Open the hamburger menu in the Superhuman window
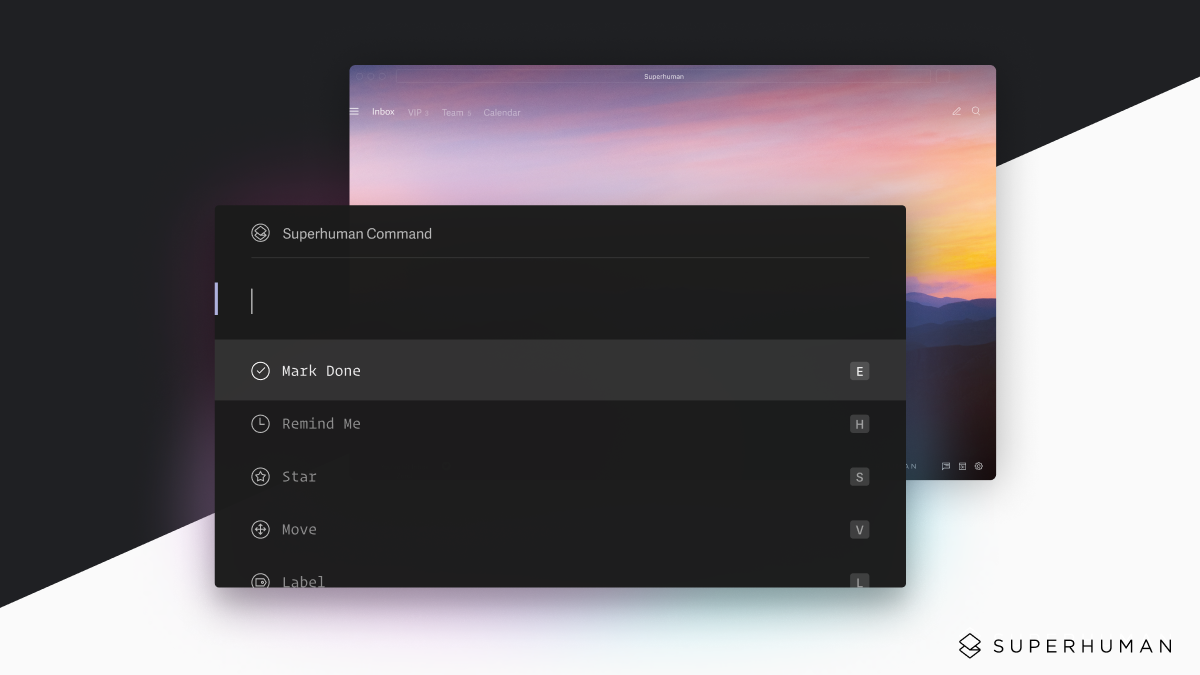 [x=354, y=112]
